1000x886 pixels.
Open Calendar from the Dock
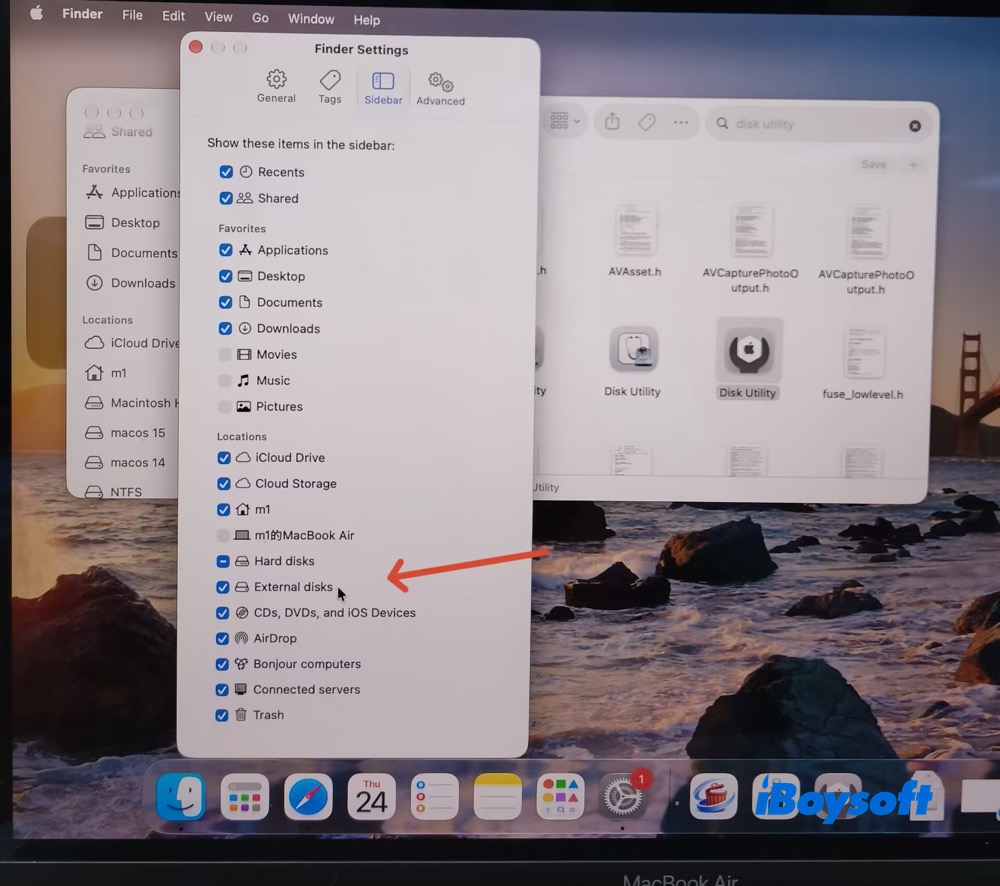pyautogui.click(x=371, y=797)
